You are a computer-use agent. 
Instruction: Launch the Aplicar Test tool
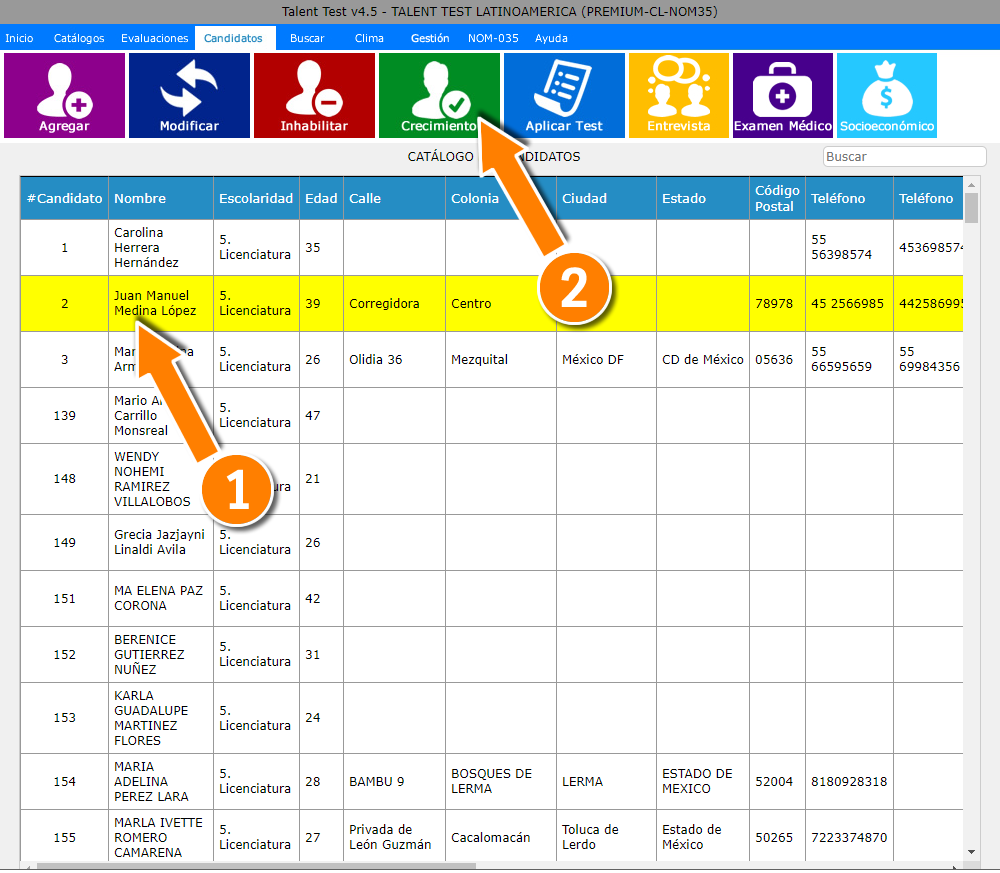pos(564,95)
